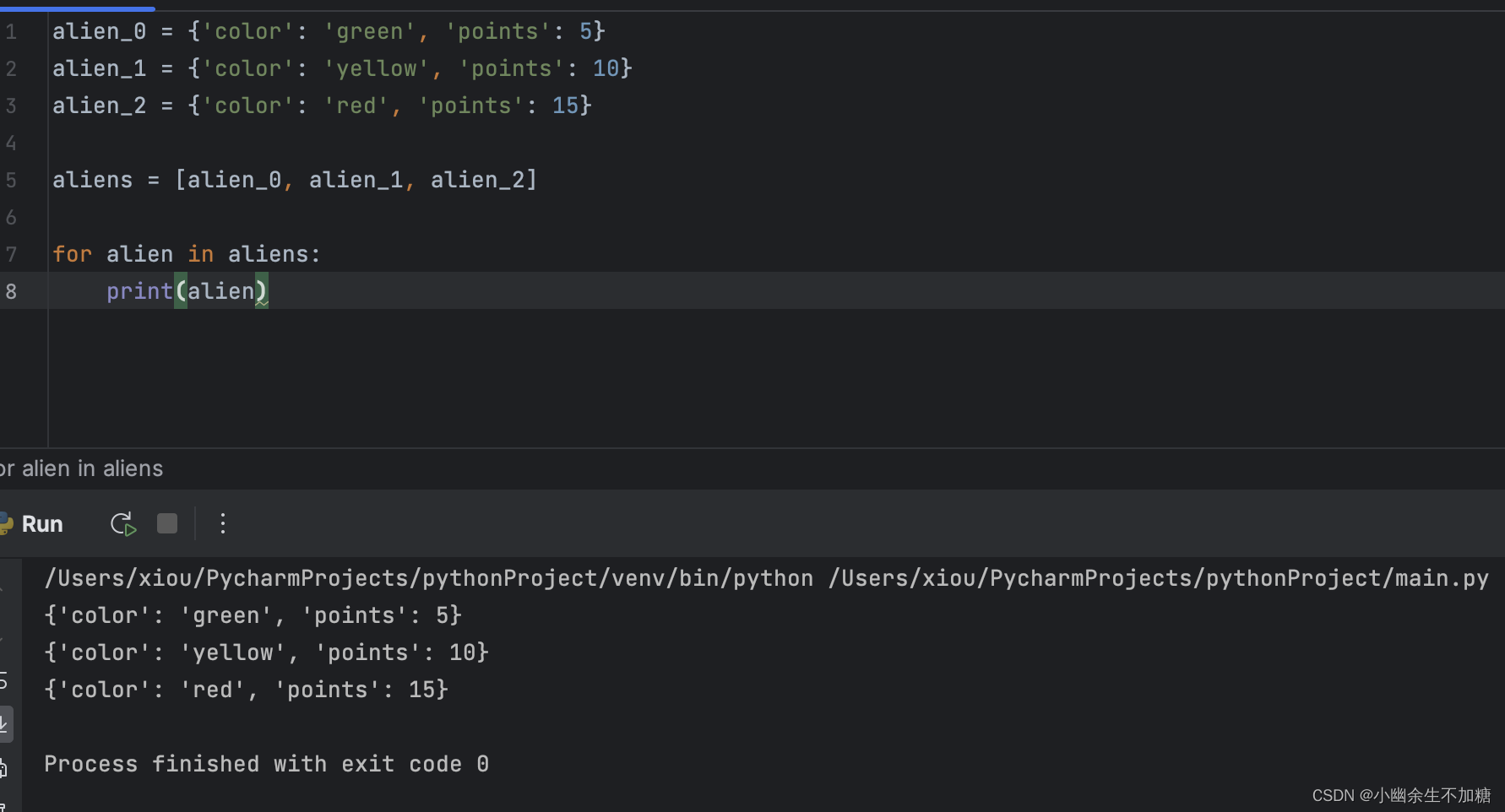The width and height of the screenshot is (1505, 812).
Task: Click "Process finished with exit code 0"
Action: [x=267, y=764]
